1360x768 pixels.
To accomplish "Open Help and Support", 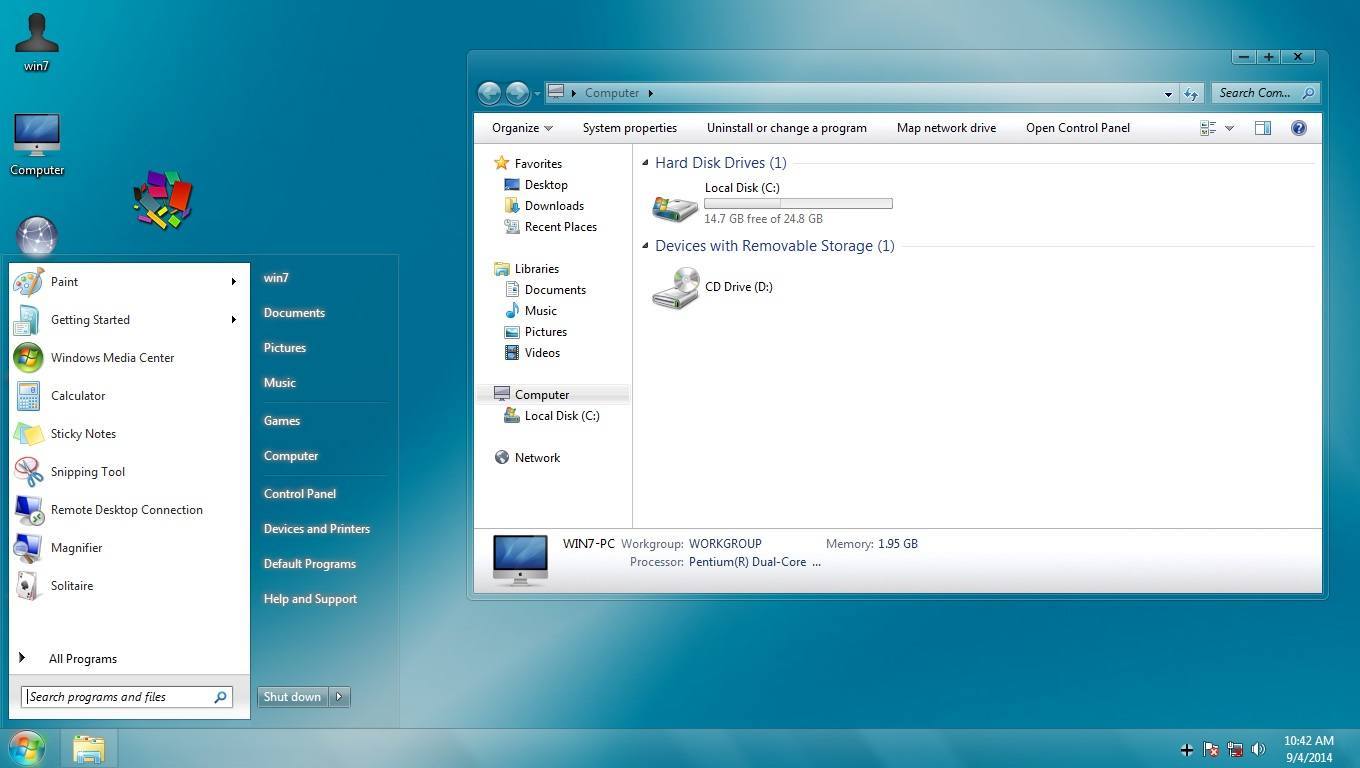I will click(310, 599).
